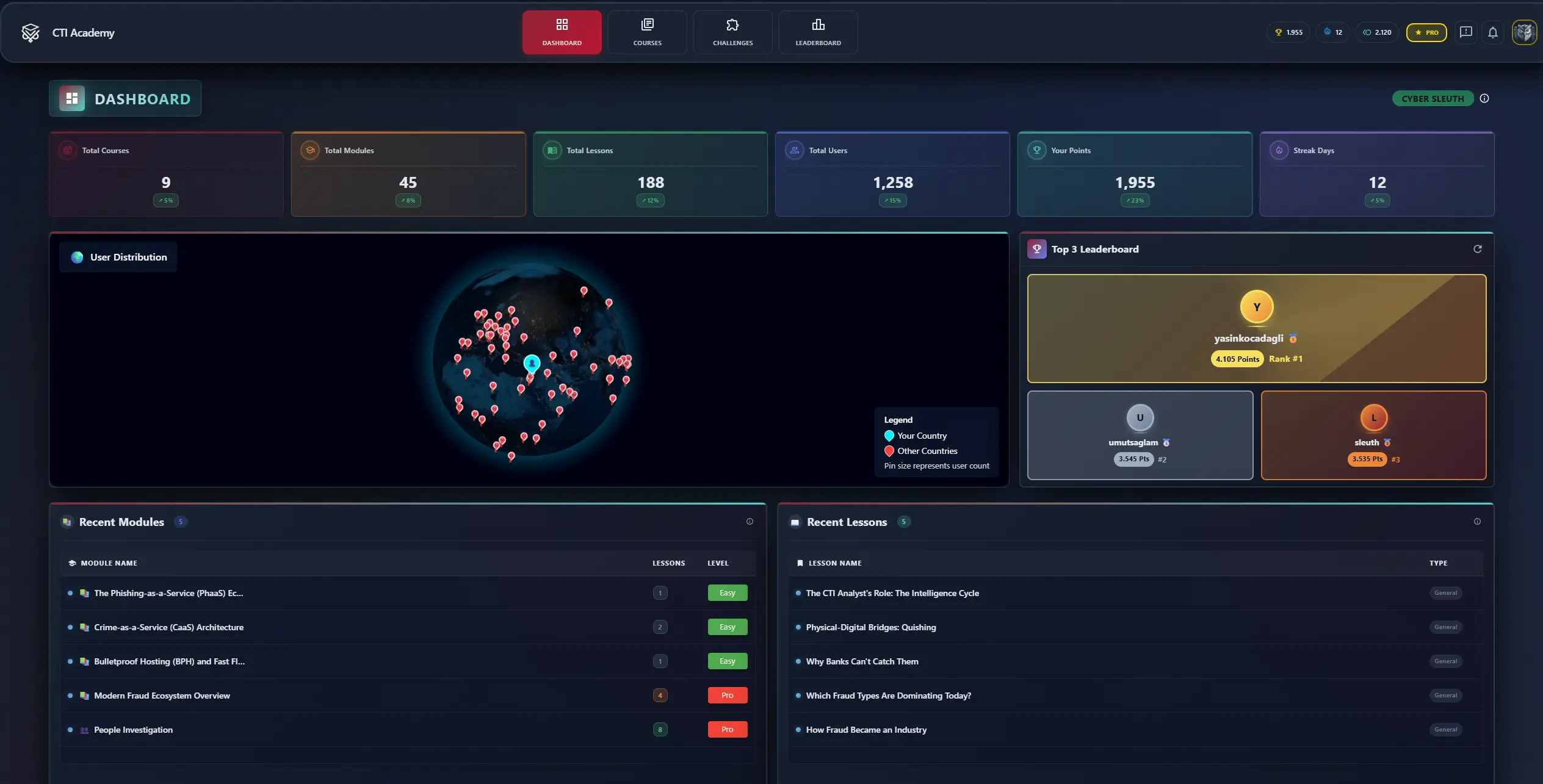Image resolution: width=1543 pixels, height=784 pixels.
Task: Click the streak flame counter in header
Action: click(1332, 32)
